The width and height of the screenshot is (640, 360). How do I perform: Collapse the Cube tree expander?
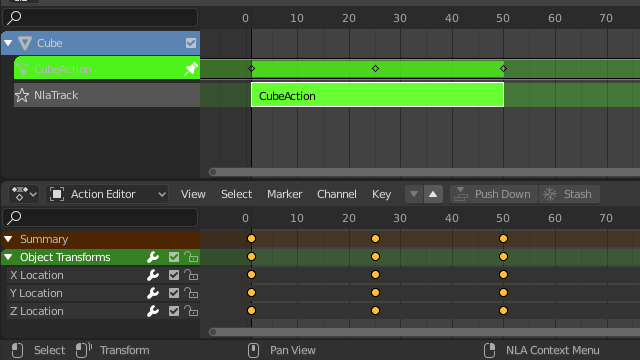(8, 42)
